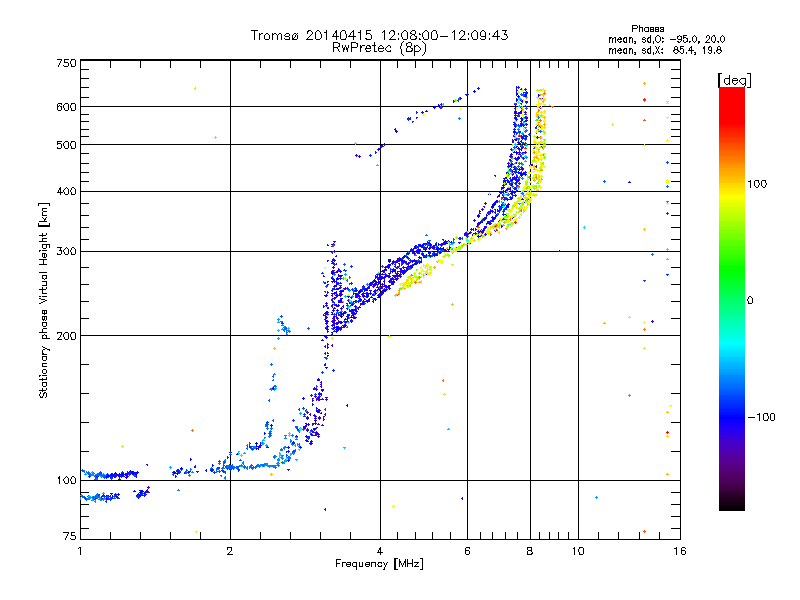Click the y-axis tick label '400'

[66, 191]
